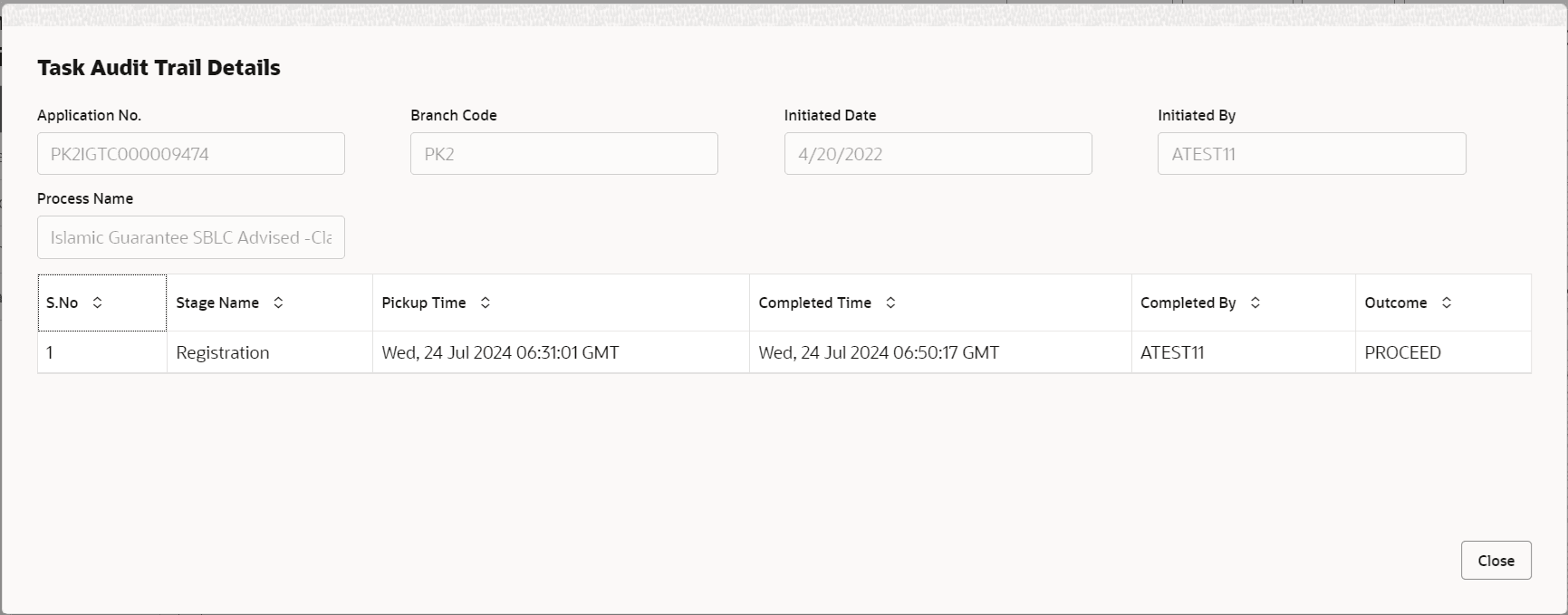
Task: Click the Initiated By label
Action: point(1197,115)
